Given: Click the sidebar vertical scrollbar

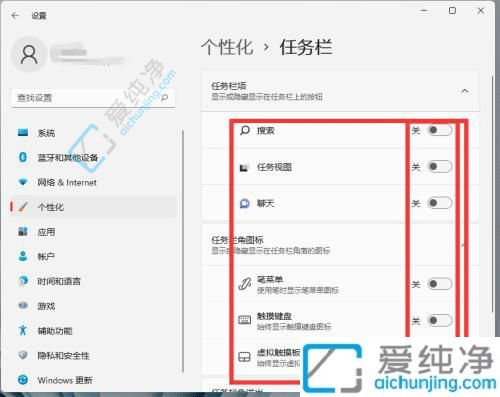Looking at the screenshot, I should [183, 251].
